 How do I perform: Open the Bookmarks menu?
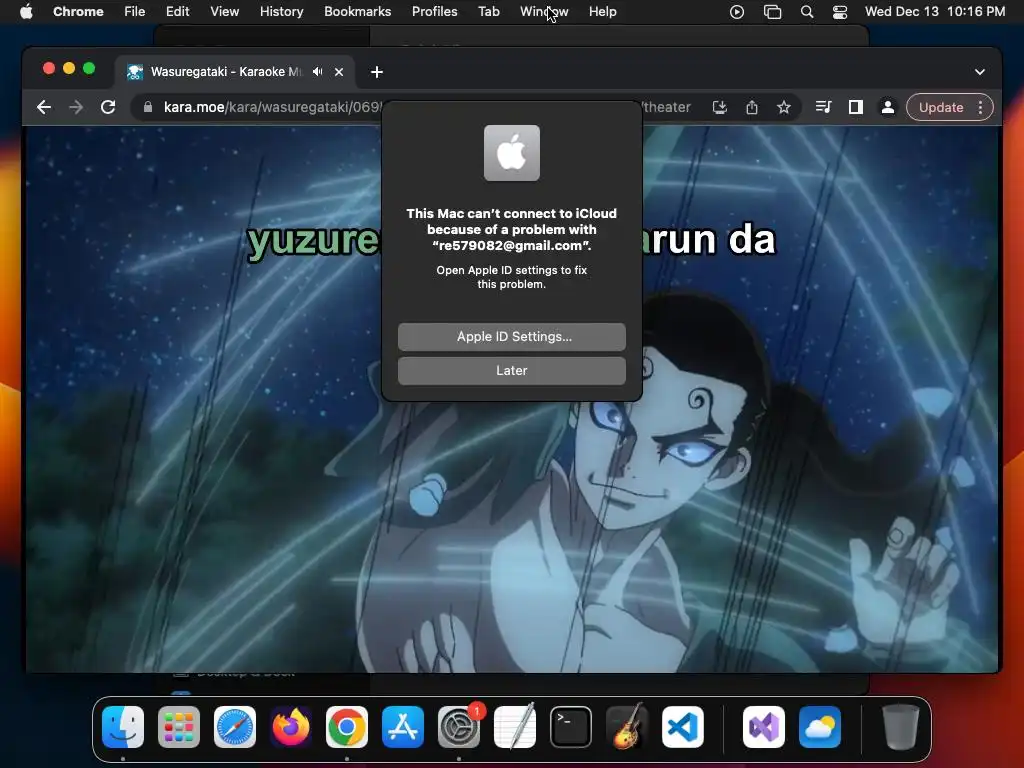(x=357, y=11)
